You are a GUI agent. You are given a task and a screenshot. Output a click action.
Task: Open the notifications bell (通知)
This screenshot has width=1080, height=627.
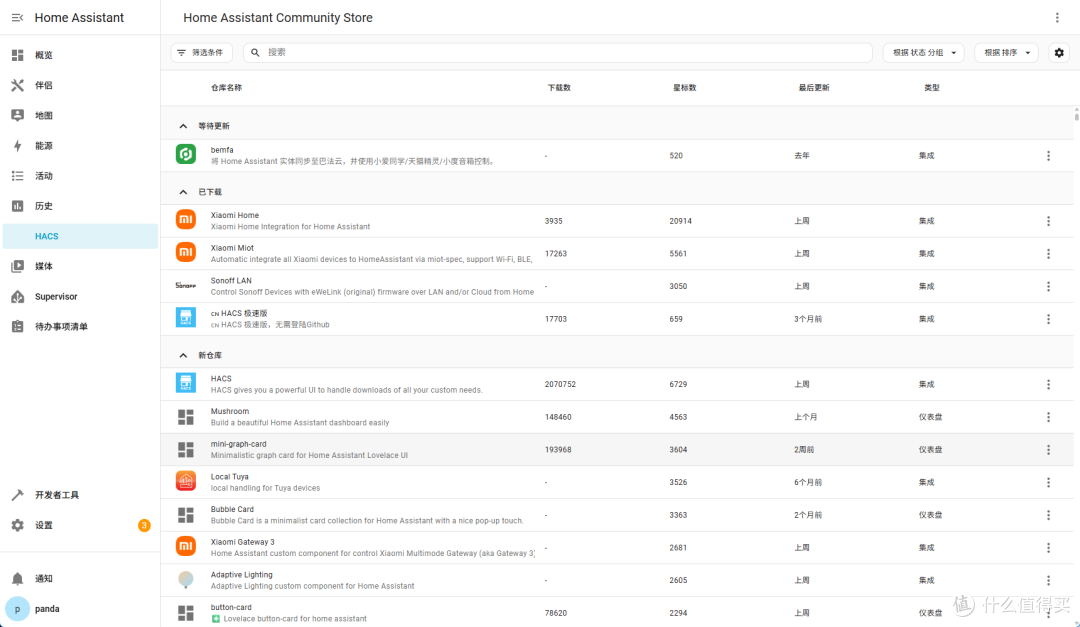click(x=17, y=579)
